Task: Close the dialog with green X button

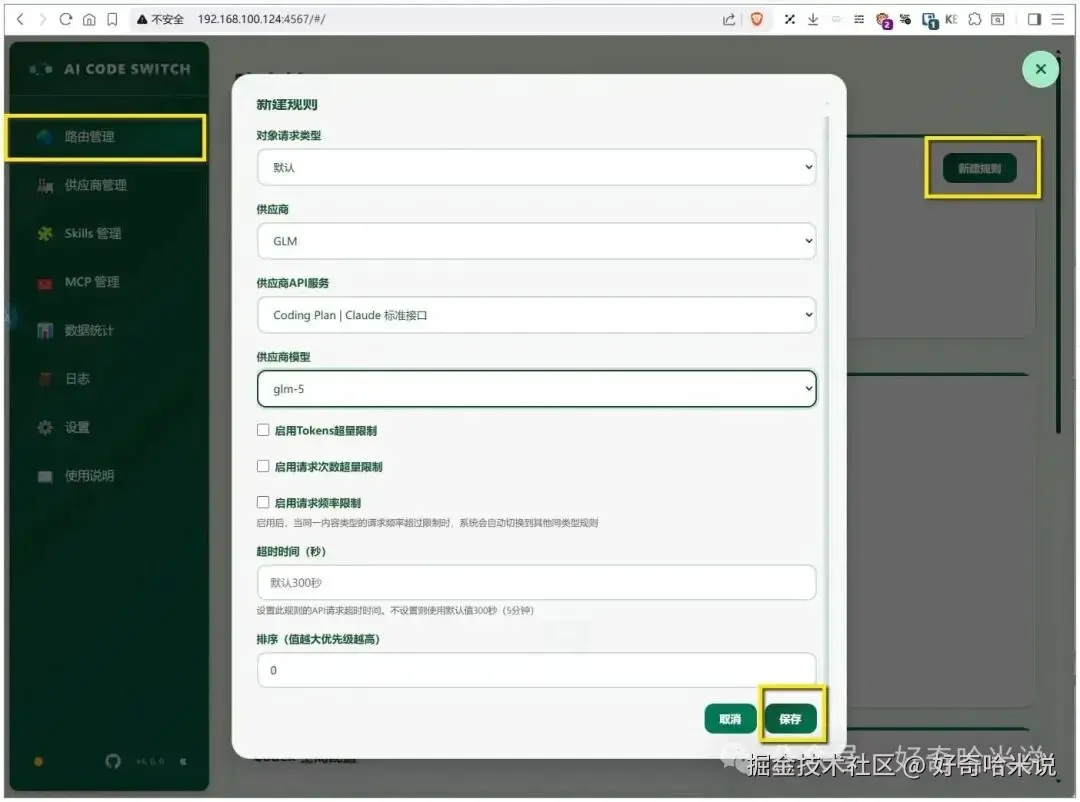Action: click(1041, 69)
